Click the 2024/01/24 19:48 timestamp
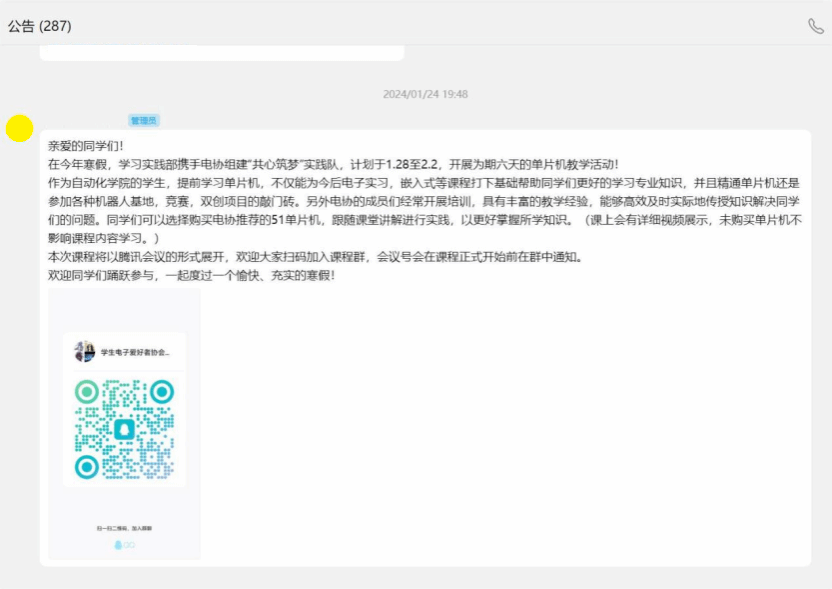The width and height of the screenshot is (832, 589). click(425, 94)
